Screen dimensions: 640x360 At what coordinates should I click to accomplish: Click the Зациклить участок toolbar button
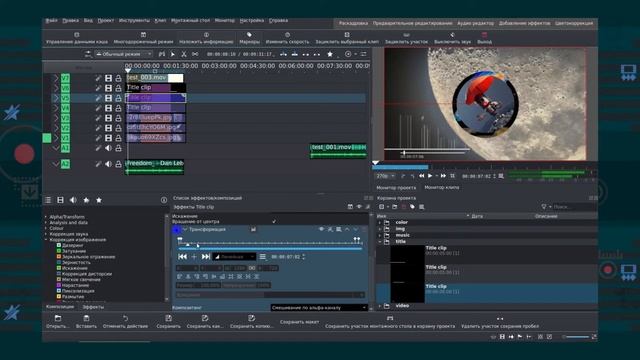[x=407, y=38]
